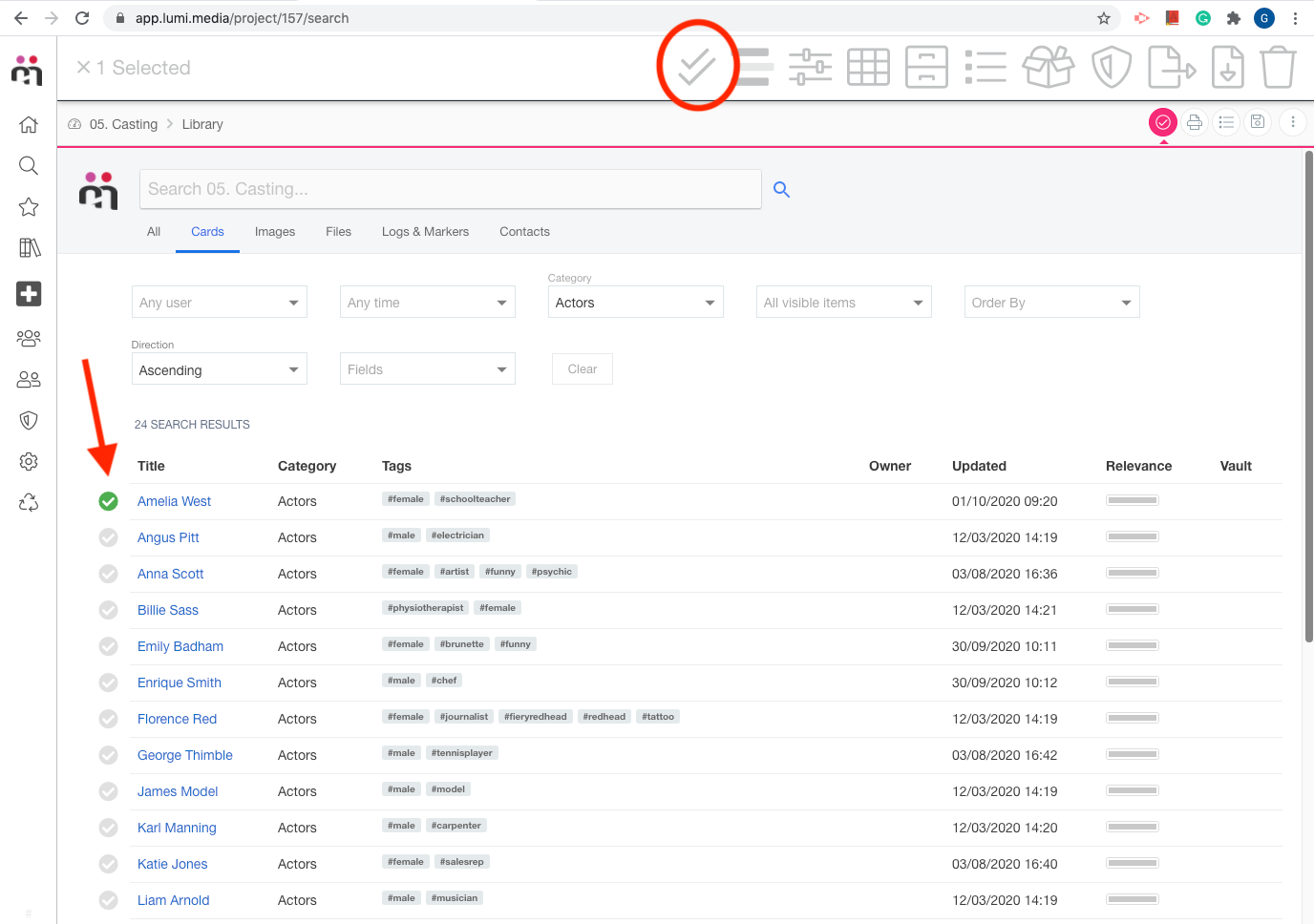This screenshot has height=924, width=1314.
Task: Open the Any user dropdown
Action: [220, 303]
